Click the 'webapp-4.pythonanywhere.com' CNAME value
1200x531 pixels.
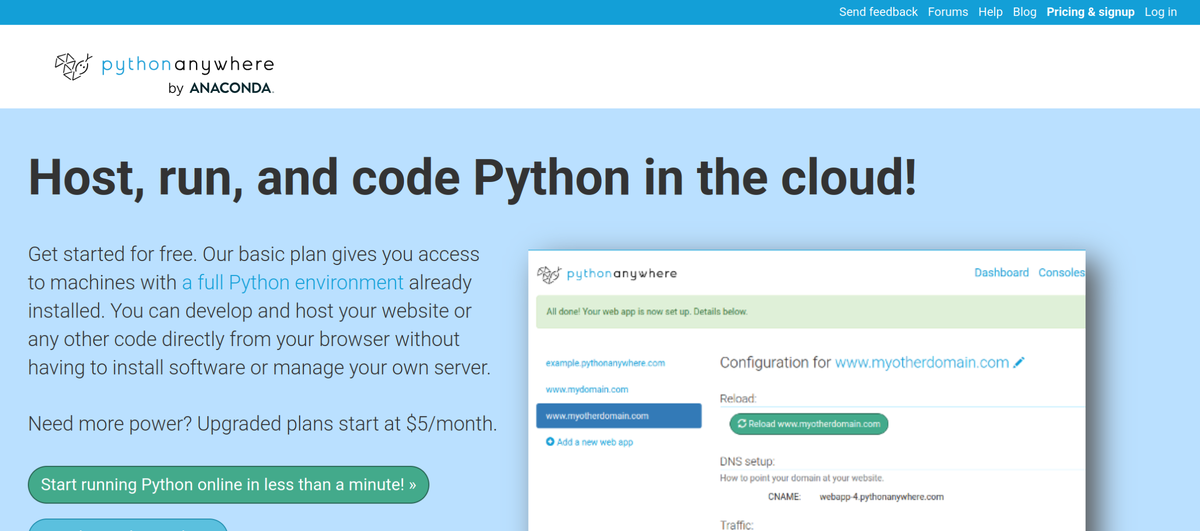tap(881, 497)
